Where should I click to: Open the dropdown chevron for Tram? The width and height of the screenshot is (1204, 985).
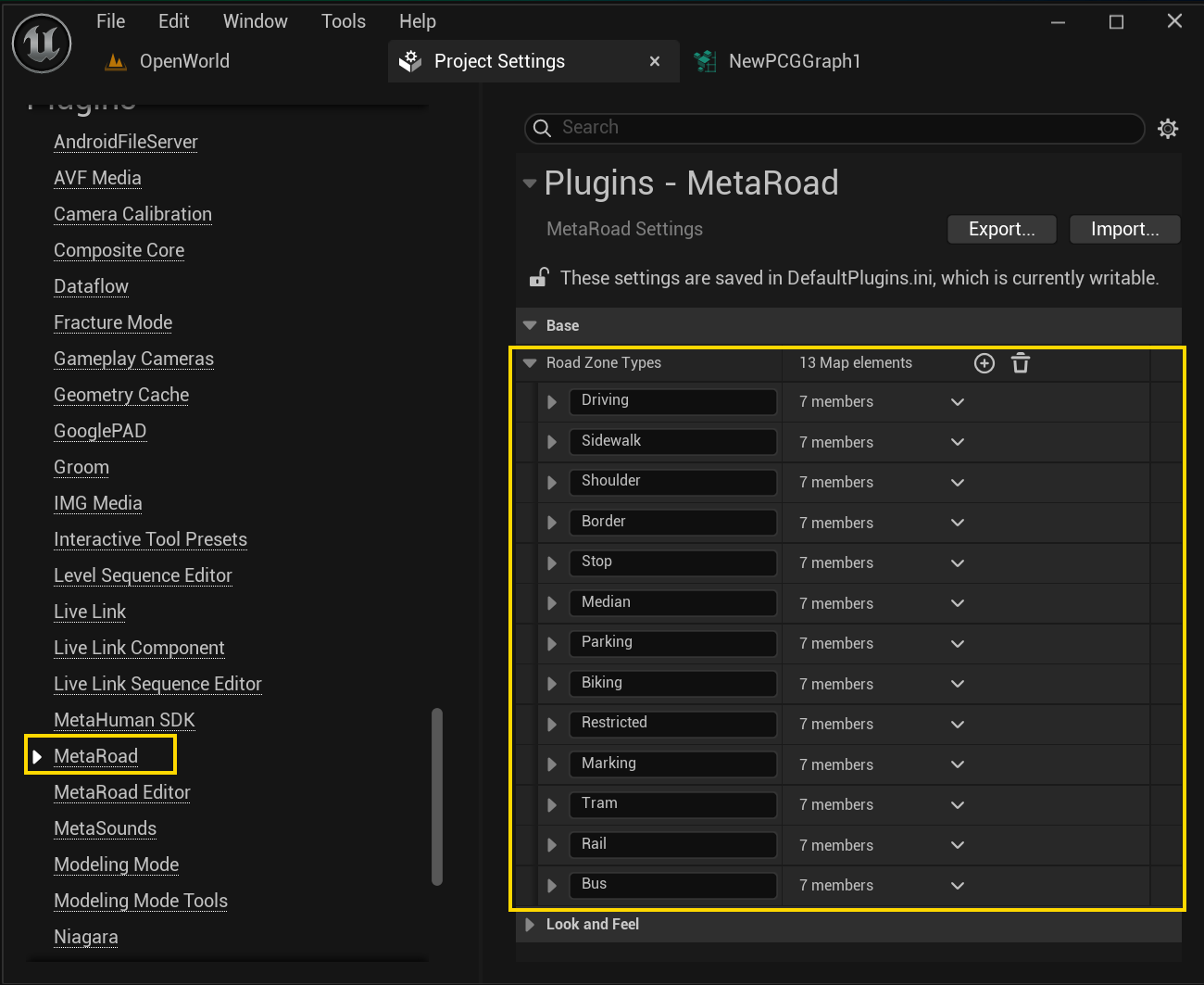958,805
